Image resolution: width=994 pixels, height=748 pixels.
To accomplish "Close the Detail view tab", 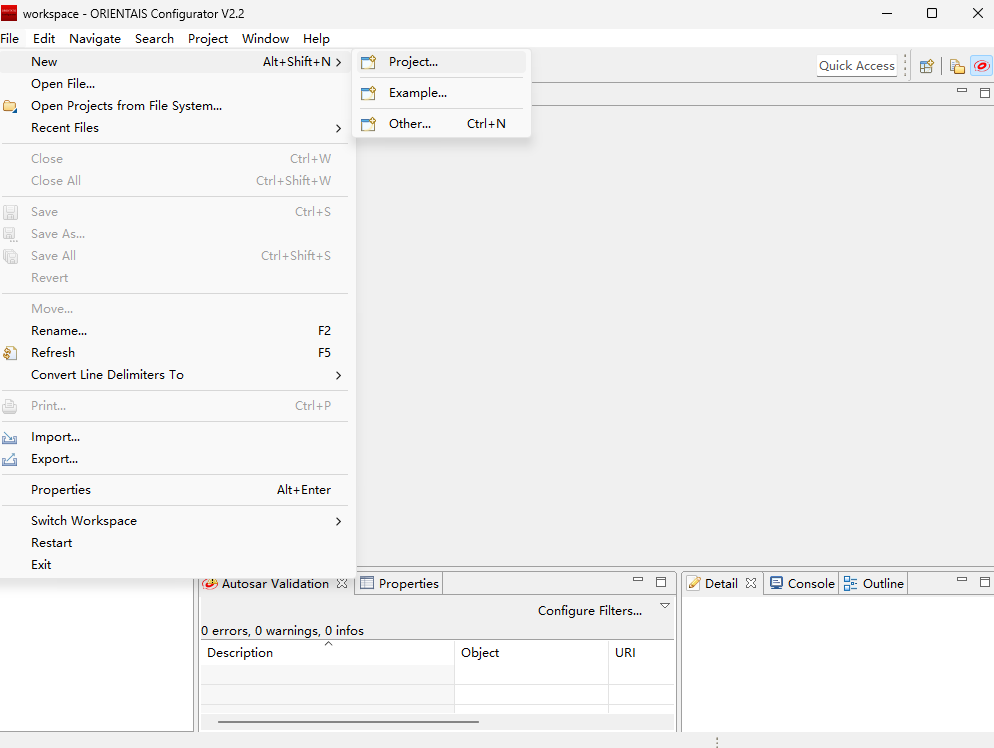I will pyautogui.click(x=751, y=583).
